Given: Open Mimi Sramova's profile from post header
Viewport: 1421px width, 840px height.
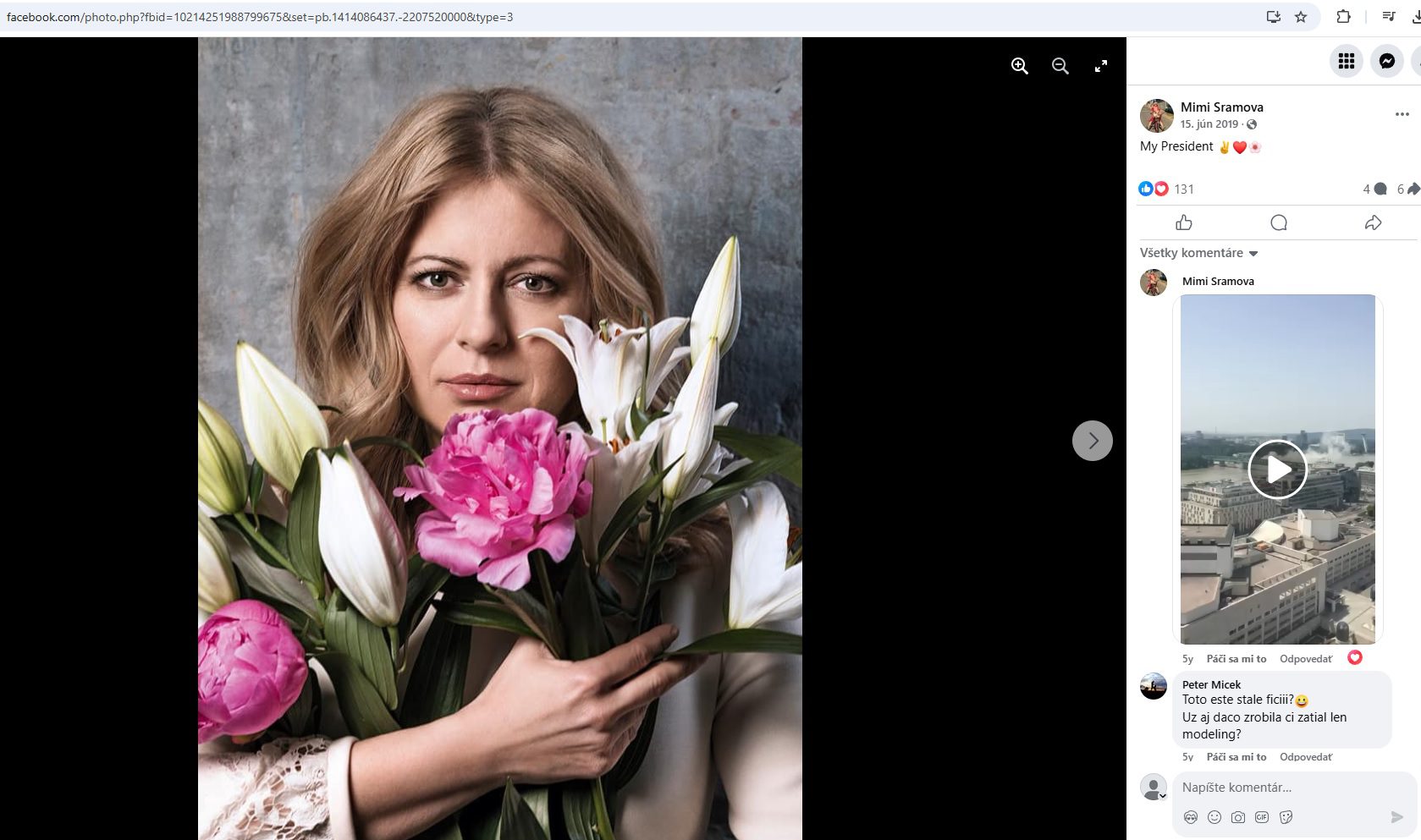Looking at the screenshot, I should pos(1221,107).
